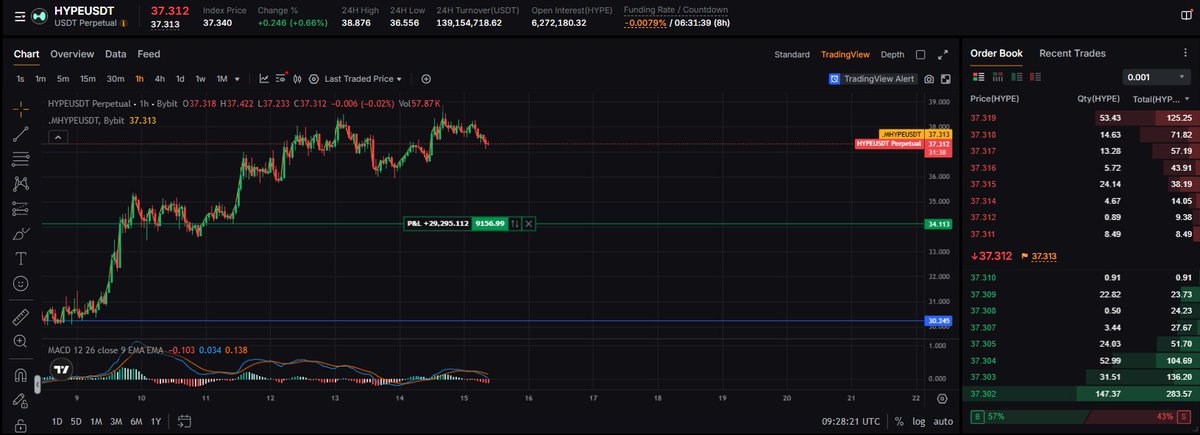Open chart axis settings gear at bottom right
This screenshot has height=435, width=1200.
(942, 398)
